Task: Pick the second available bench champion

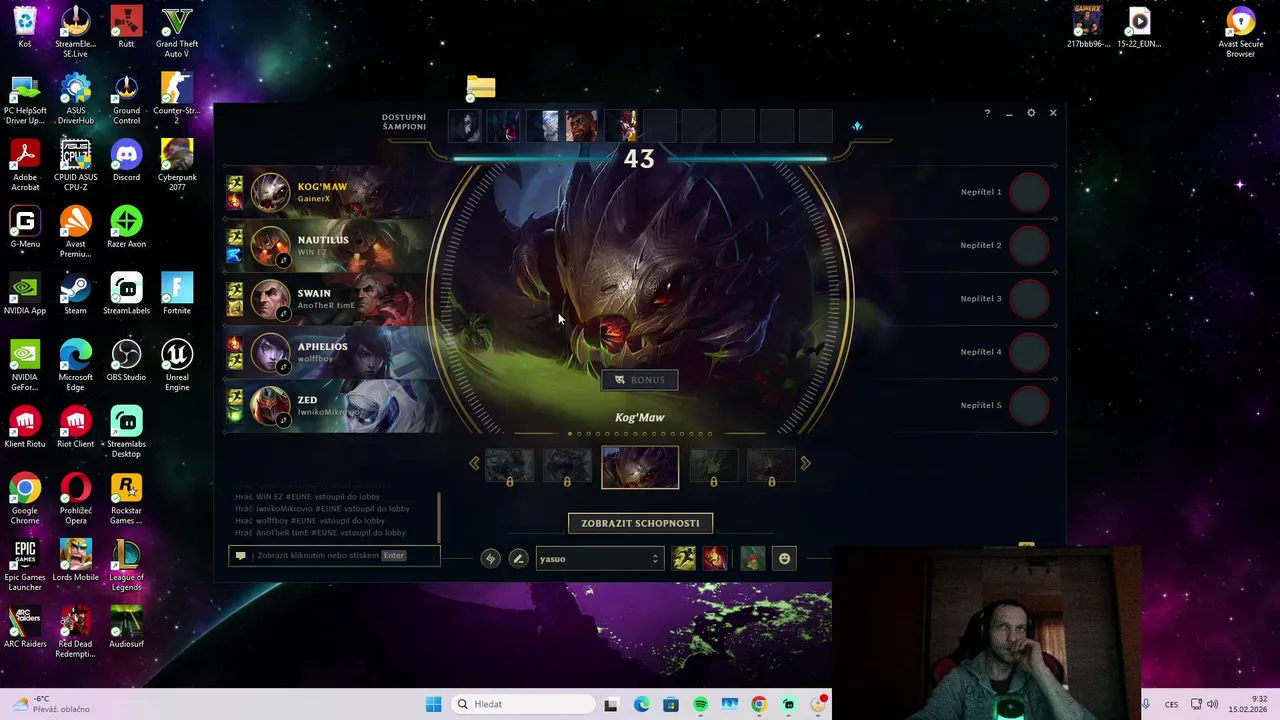Action: (503, 126)
